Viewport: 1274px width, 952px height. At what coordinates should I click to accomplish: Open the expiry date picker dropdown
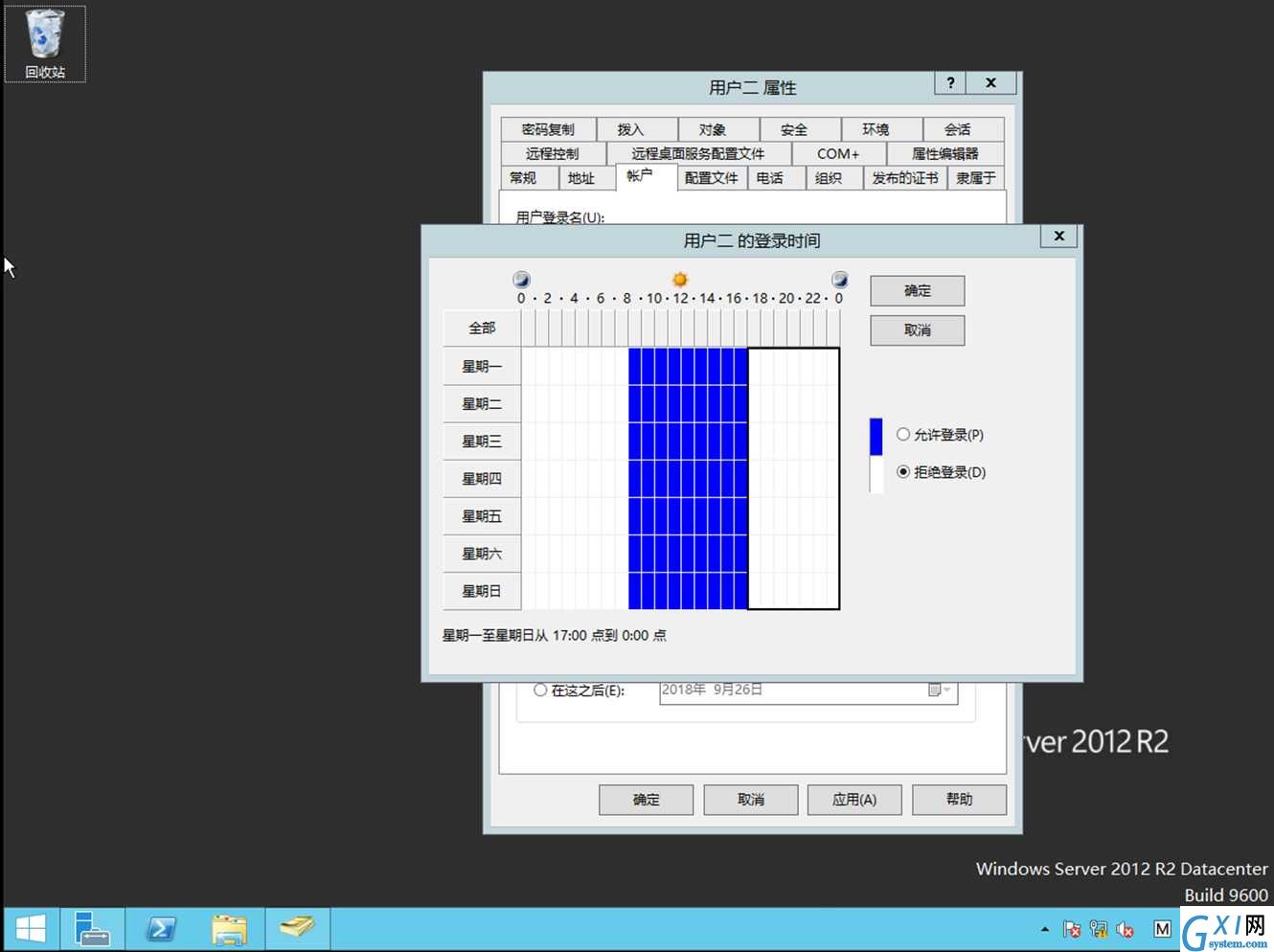click(x=941, y=691)
